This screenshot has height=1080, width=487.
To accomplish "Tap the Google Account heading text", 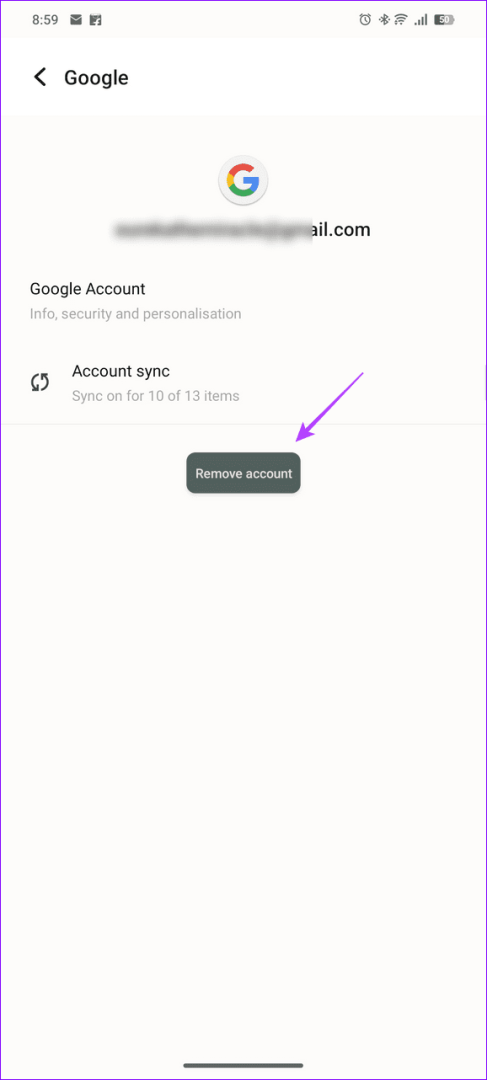I will point(87,289).
